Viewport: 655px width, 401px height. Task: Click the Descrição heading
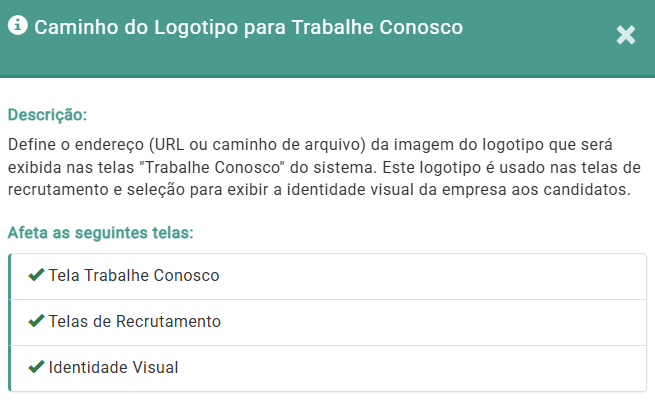47,114
